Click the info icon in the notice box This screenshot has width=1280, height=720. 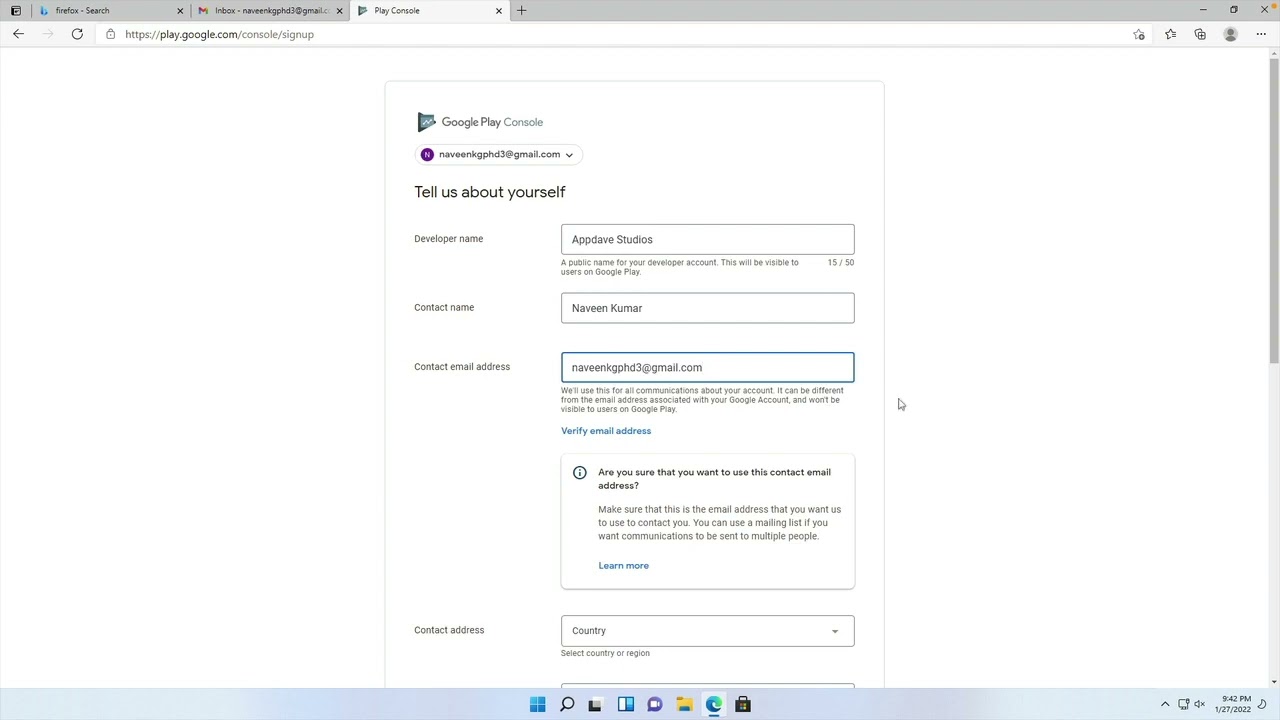point(580,472)
